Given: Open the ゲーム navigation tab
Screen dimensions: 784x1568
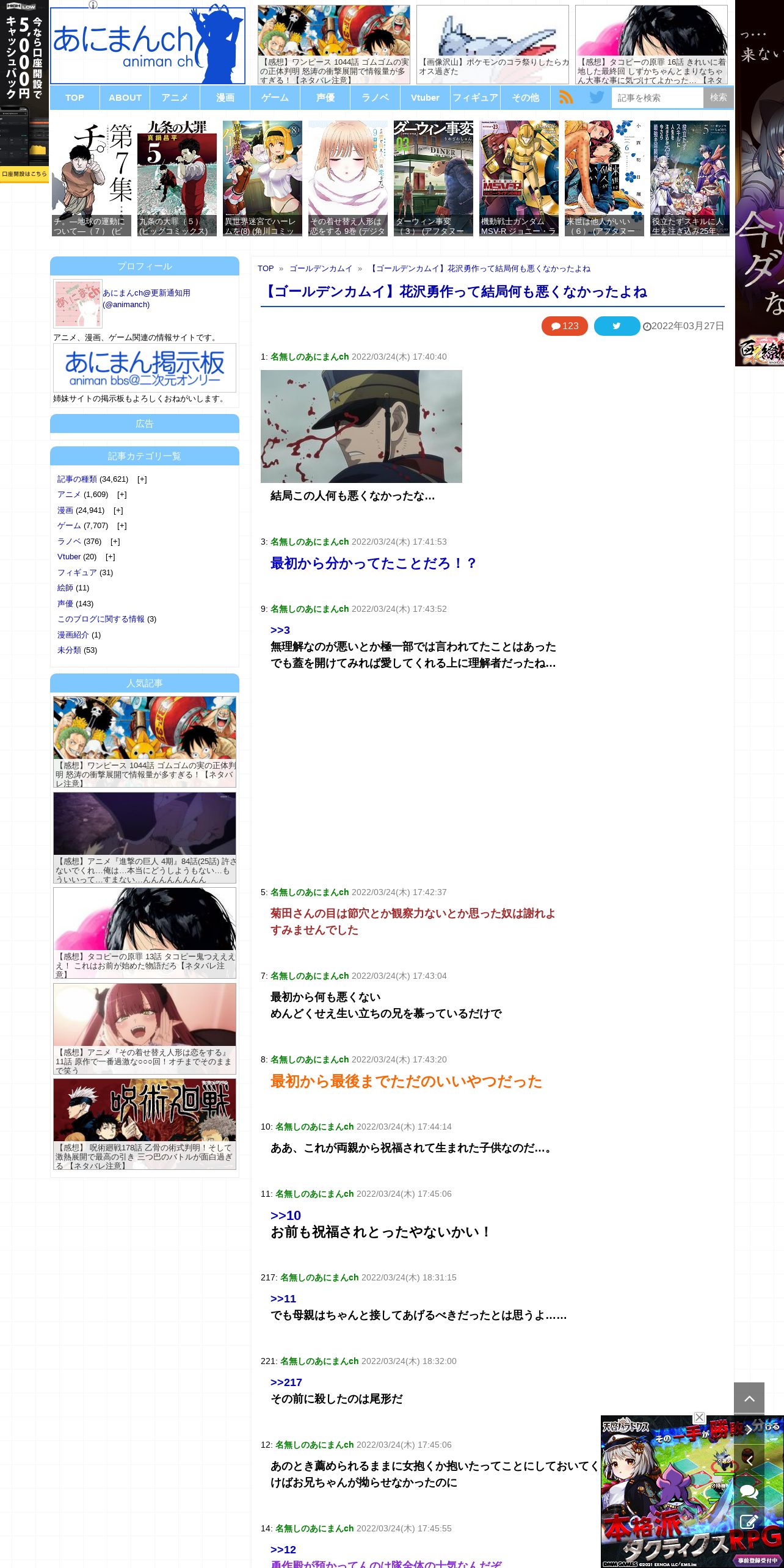Looking at the screenshot, I should [275, 98].
